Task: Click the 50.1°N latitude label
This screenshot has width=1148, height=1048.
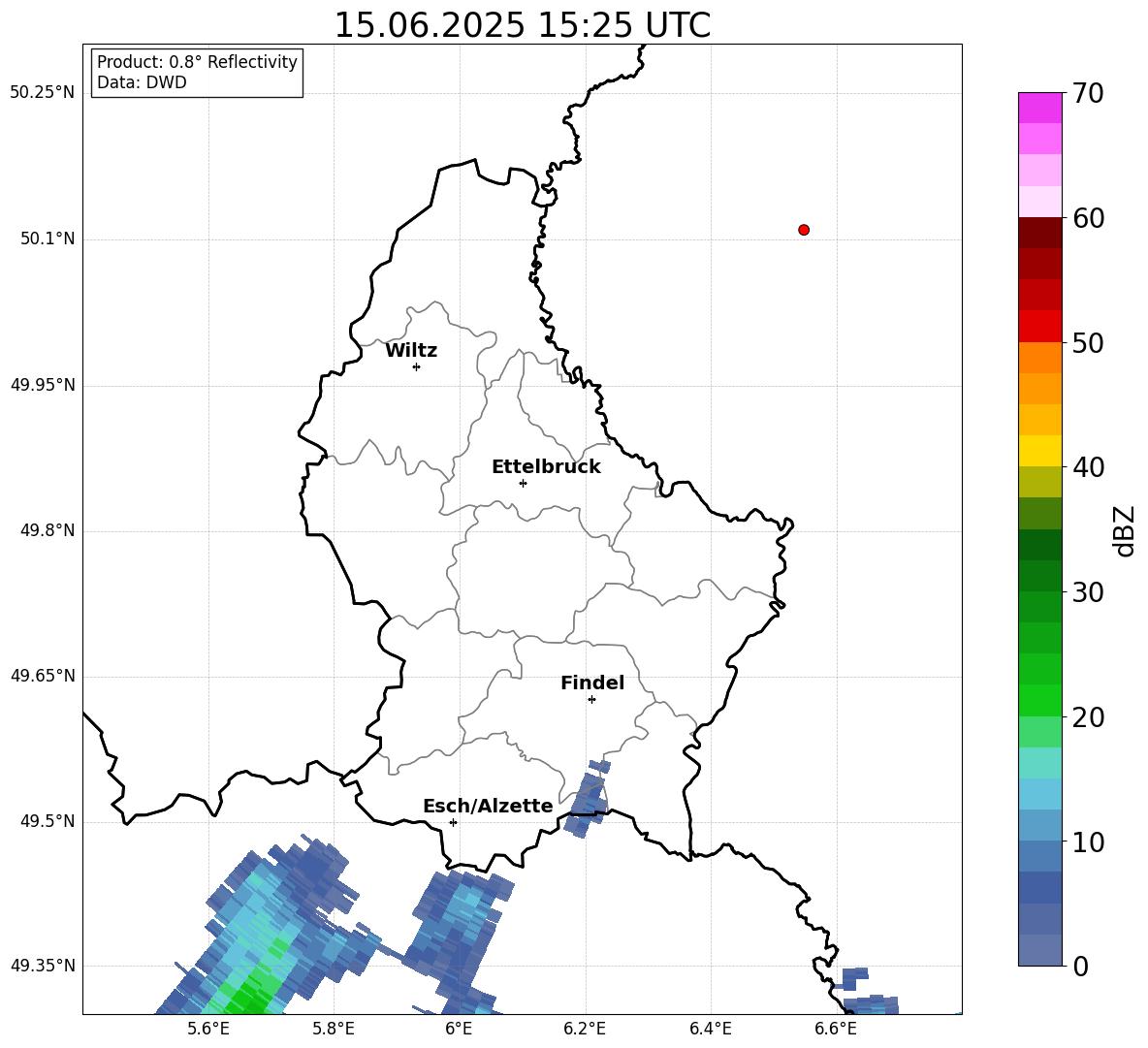Action: coord(48,239)
